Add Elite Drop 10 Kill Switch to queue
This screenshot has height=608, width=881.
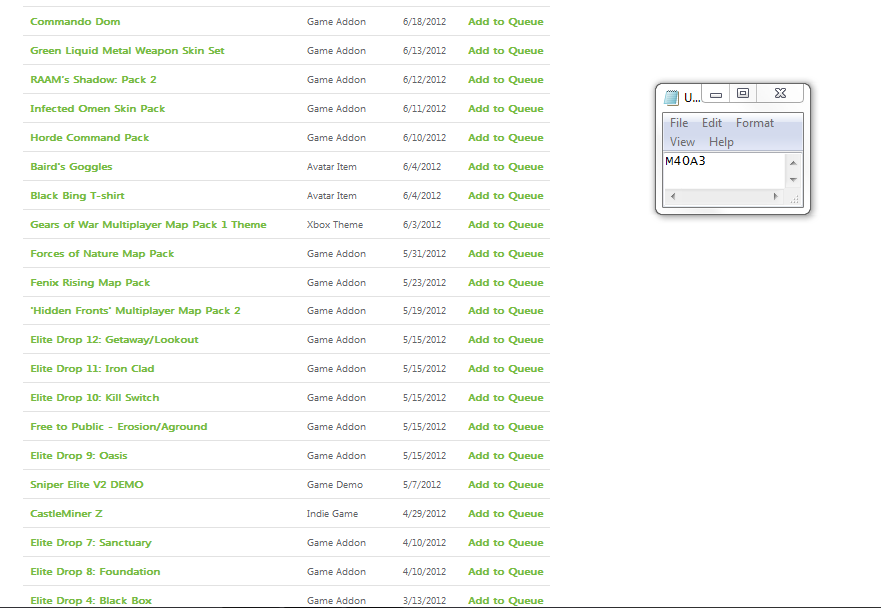(506, 398)
